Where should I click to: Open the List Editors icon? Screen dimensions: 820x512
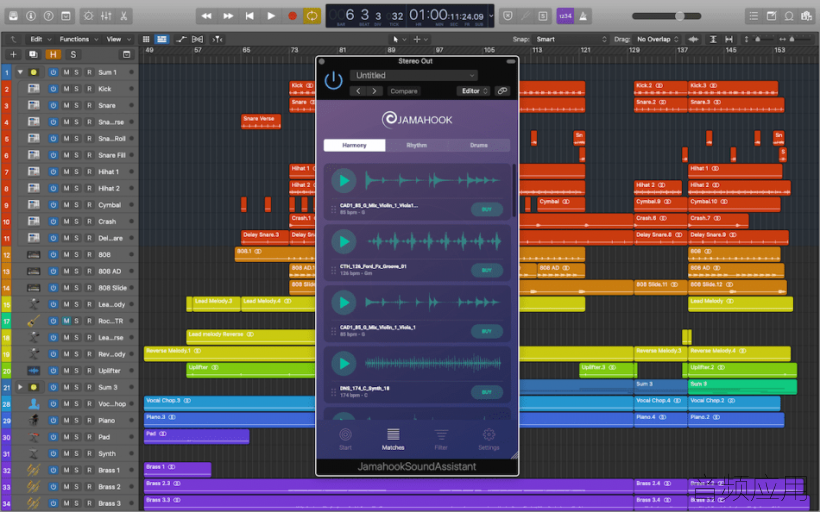coord(754,16)
